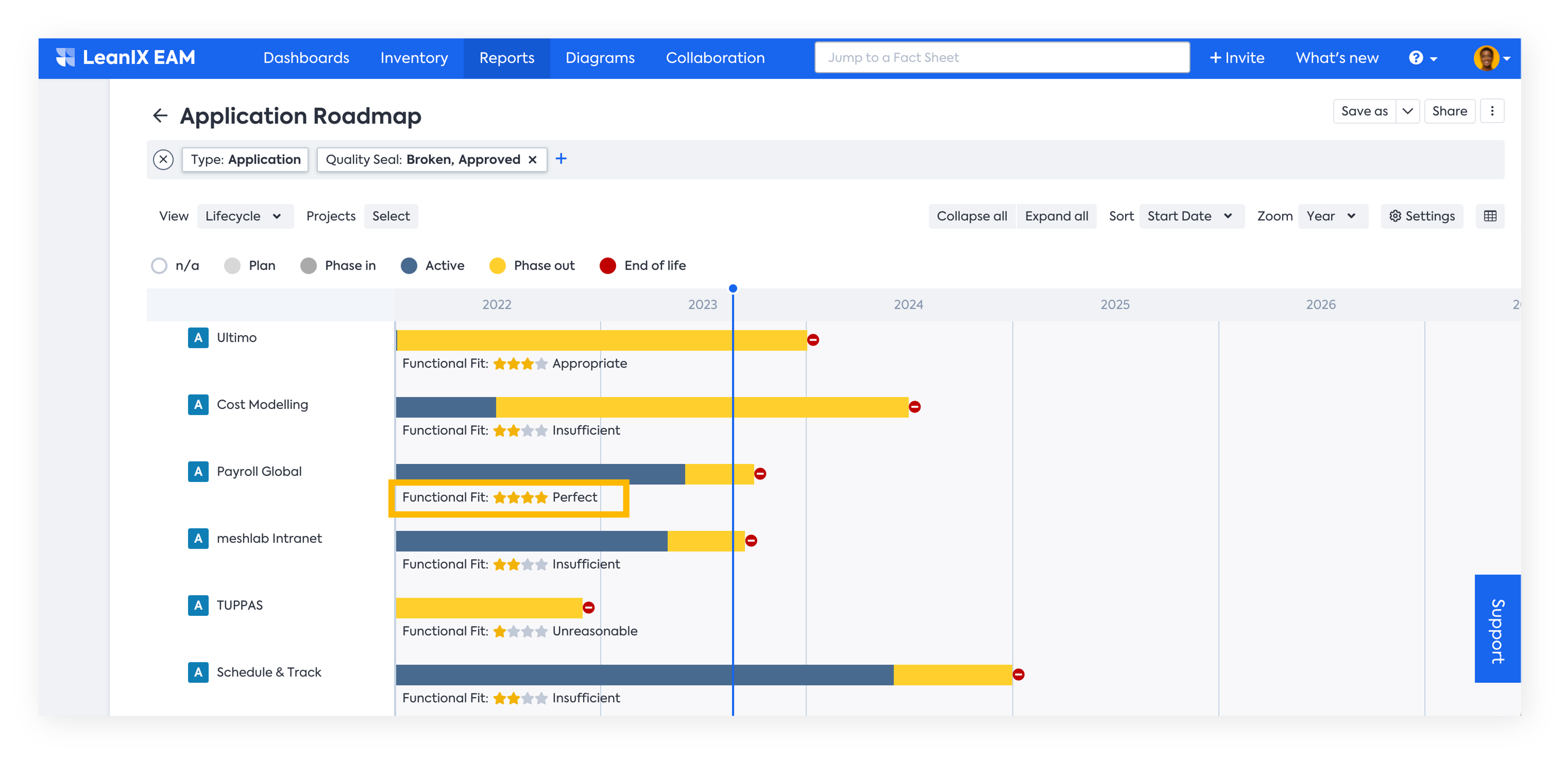Screen dimensions: 1568x762
Task: Open the Dashboards menu
Action: click(306, 58)
